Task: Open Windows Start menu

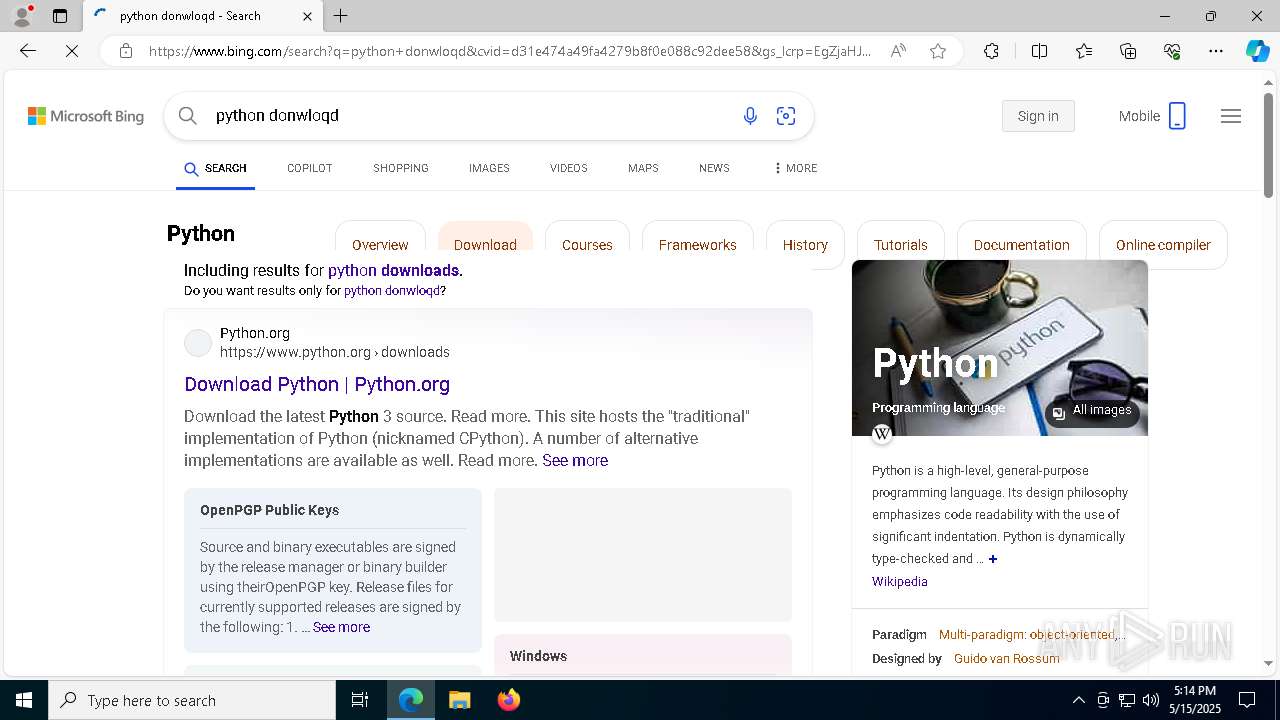Action: (24, 700)
